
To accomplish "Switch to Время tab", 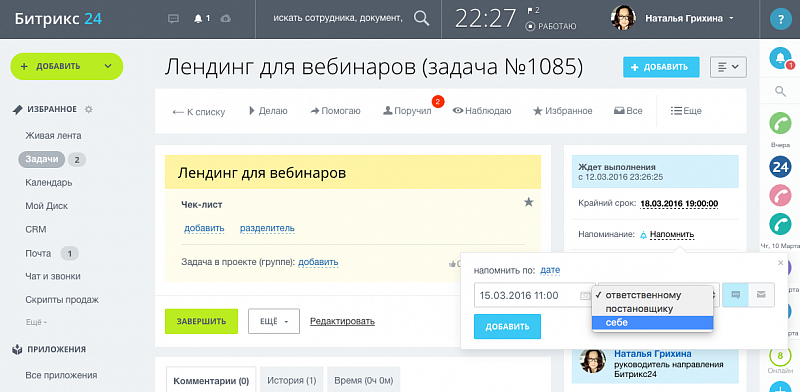I will coord(364,381).
